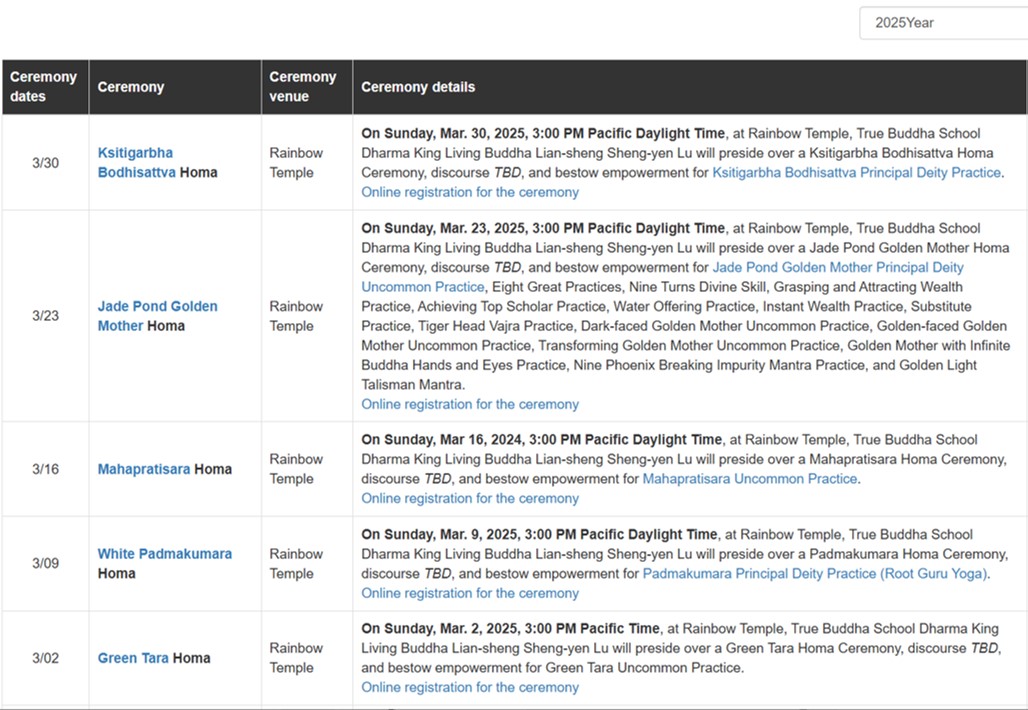
Task: Select the 3/02 date cell
Action: click(45, 658)
